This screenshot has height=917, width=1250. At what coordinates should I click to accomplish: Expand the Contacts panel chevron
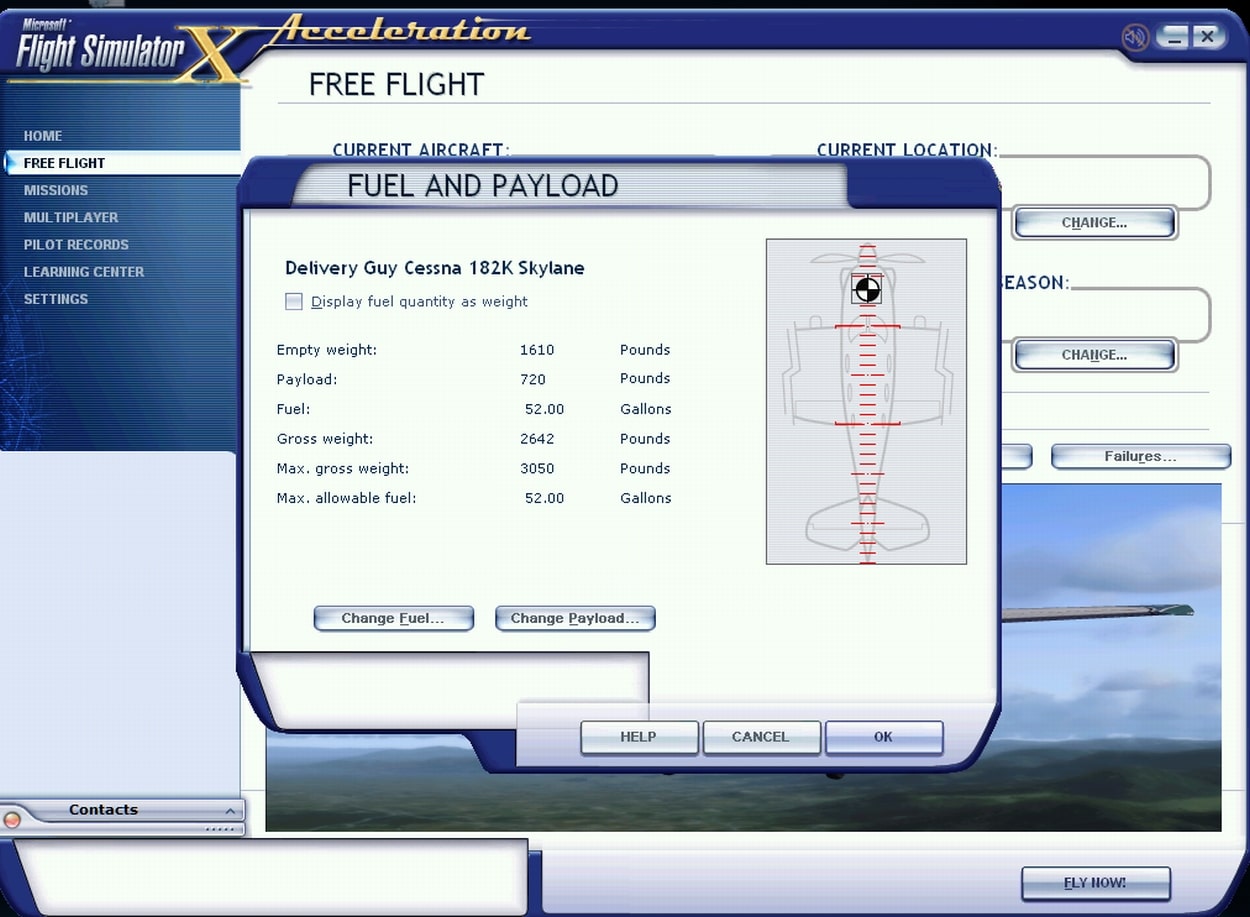(230, 811)
